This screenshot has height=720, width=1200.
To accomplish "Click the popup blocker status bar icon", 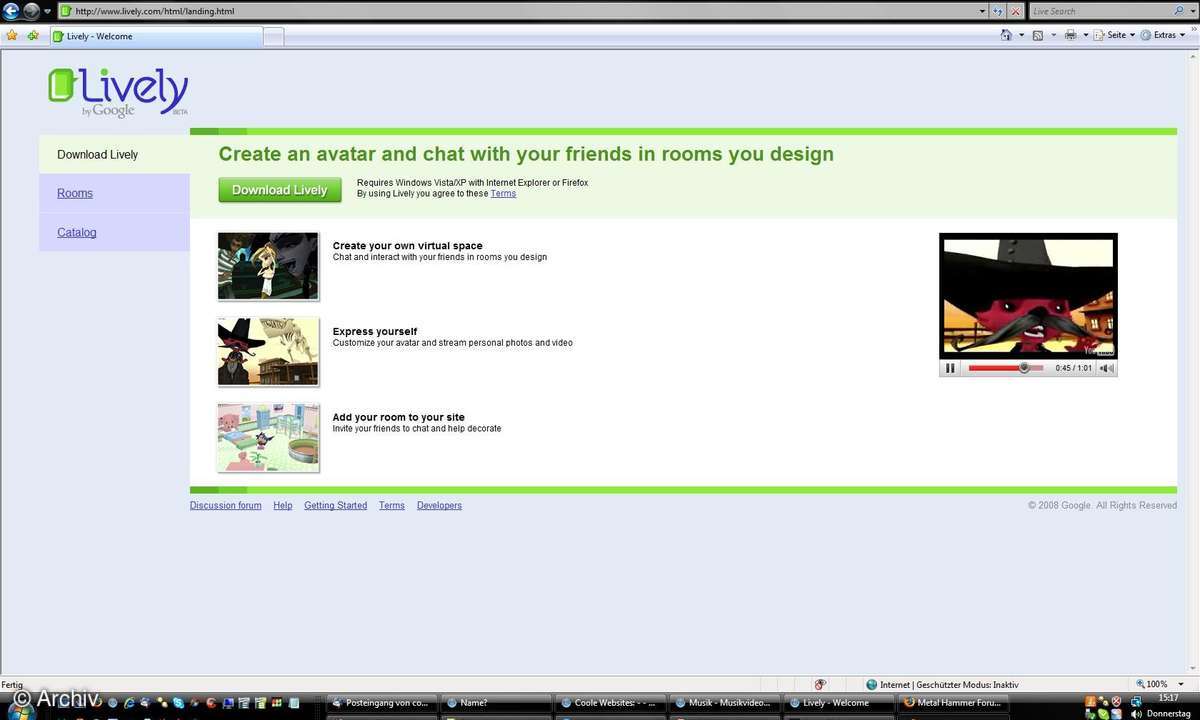I will tap(820, 684).
